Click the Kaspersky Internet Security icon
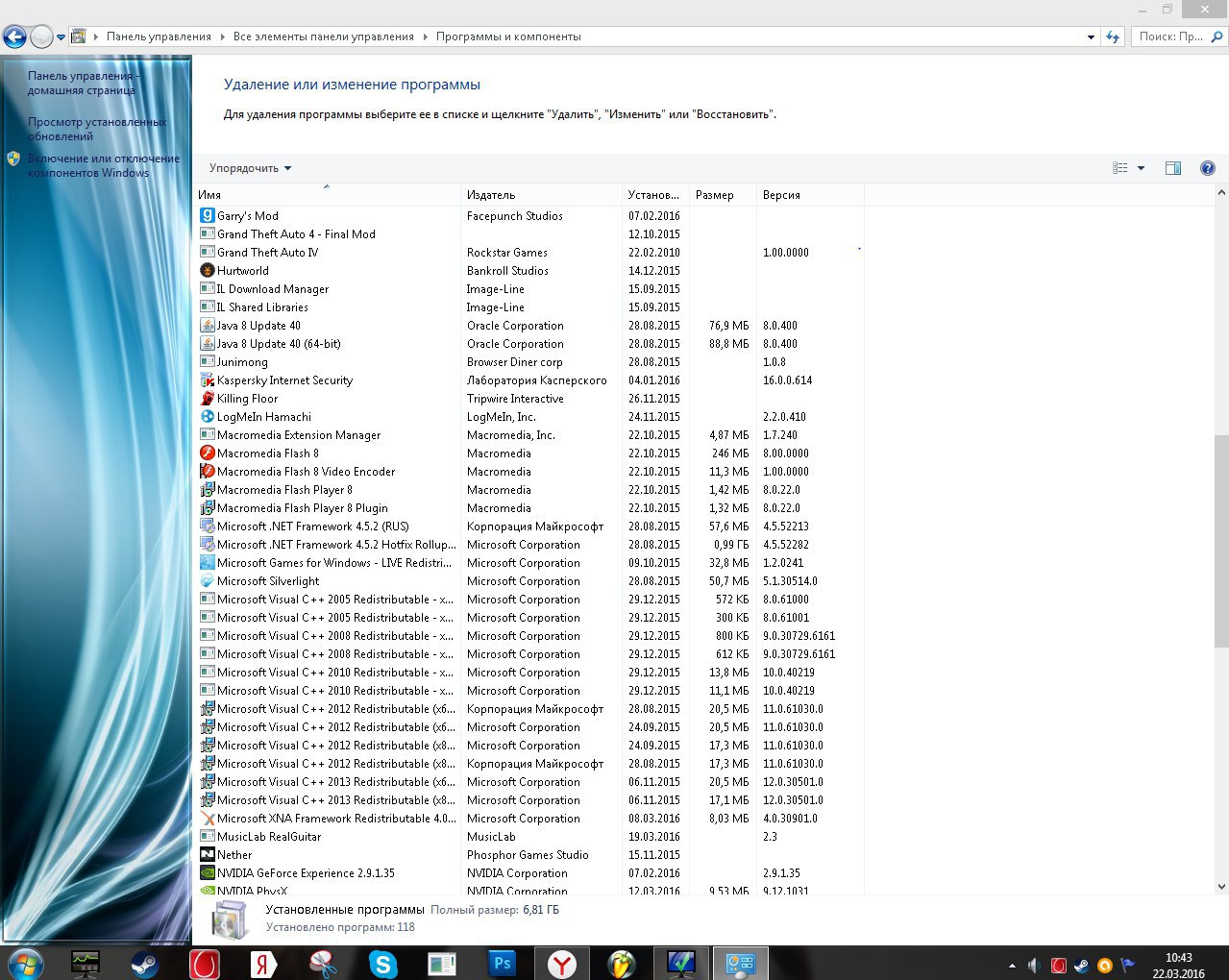The width and height of the screenshot is (1229, 980). (207, 380)
